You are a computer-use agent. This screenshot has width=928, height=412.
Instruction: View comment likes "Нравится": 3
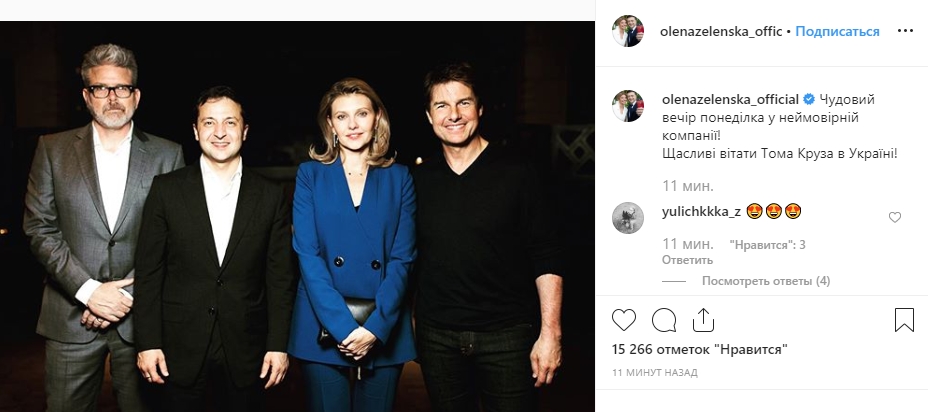768,244
